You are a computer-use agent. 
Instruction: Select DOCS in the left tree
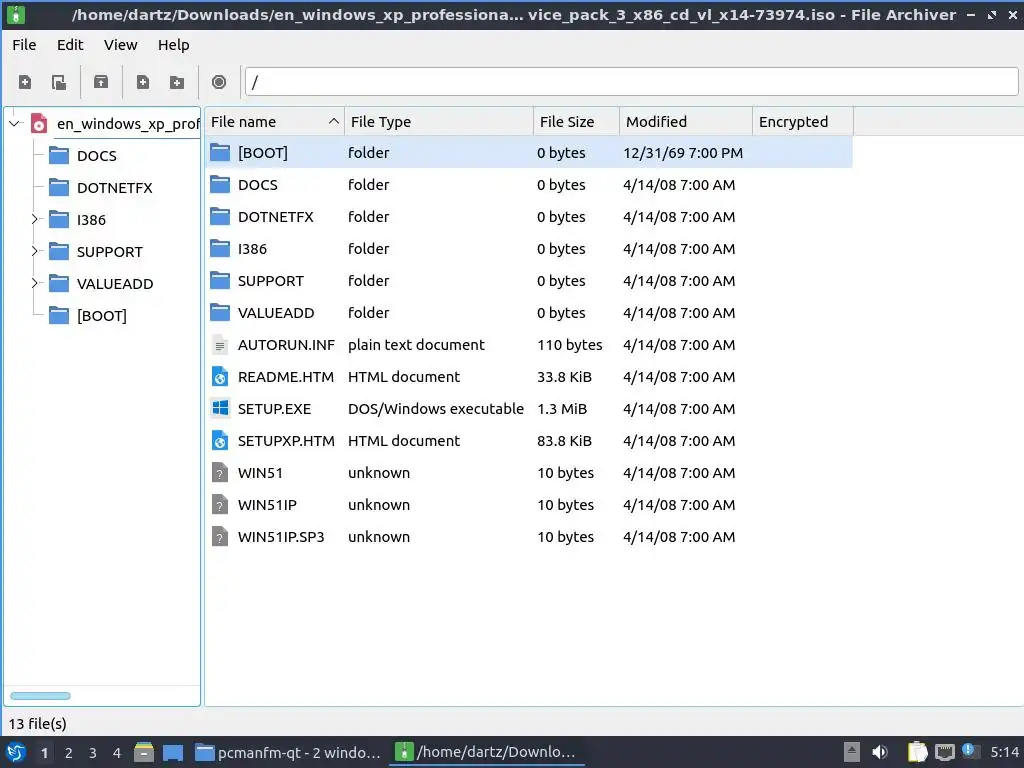(x=97, y=156)
